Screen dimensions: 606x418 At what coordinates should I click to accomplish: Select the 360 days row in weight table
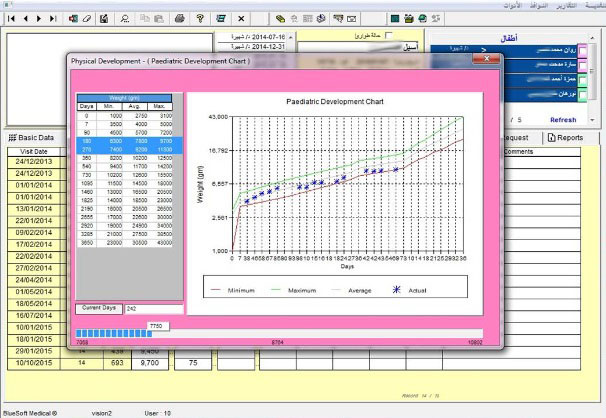(125, 158)
